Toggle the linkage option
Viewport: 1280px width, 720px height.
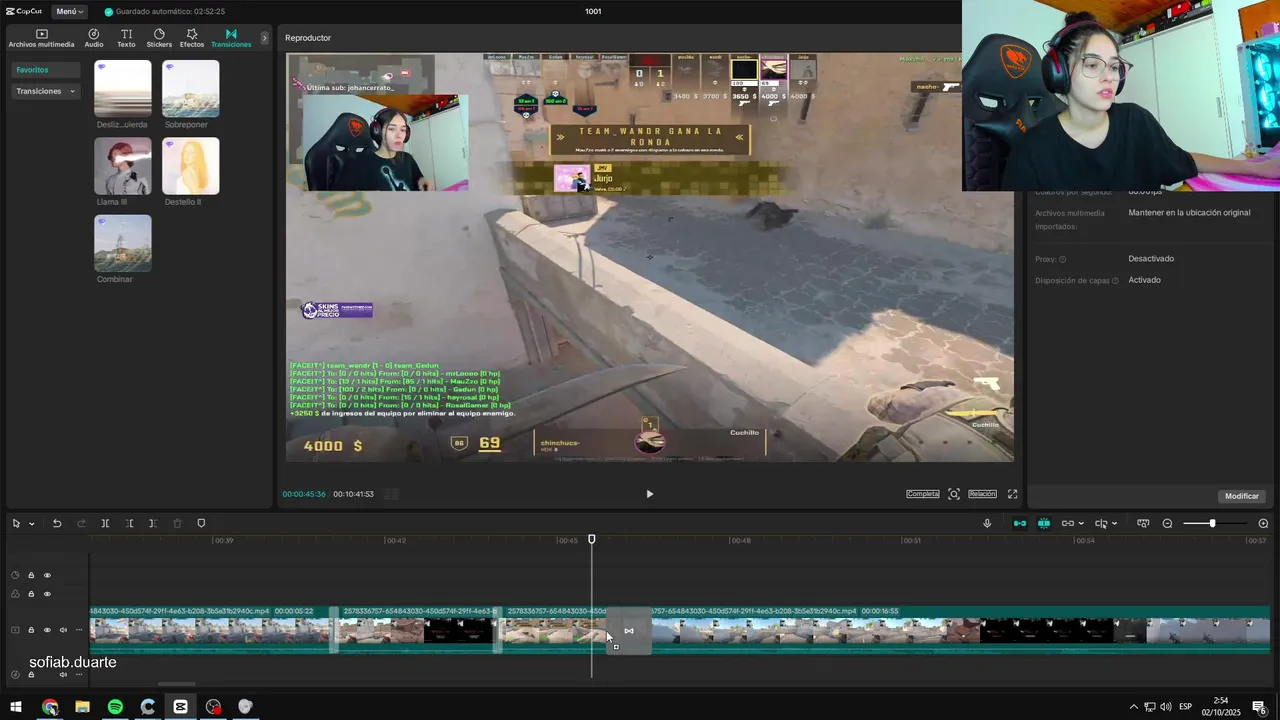point(1067,524)
